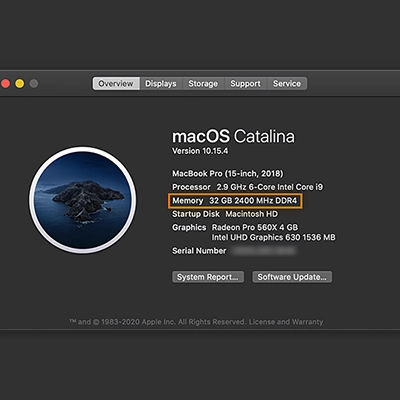This screenshot has width=400, height=400.
Task: Open the License and Warranty link
Action: (286, 322)
